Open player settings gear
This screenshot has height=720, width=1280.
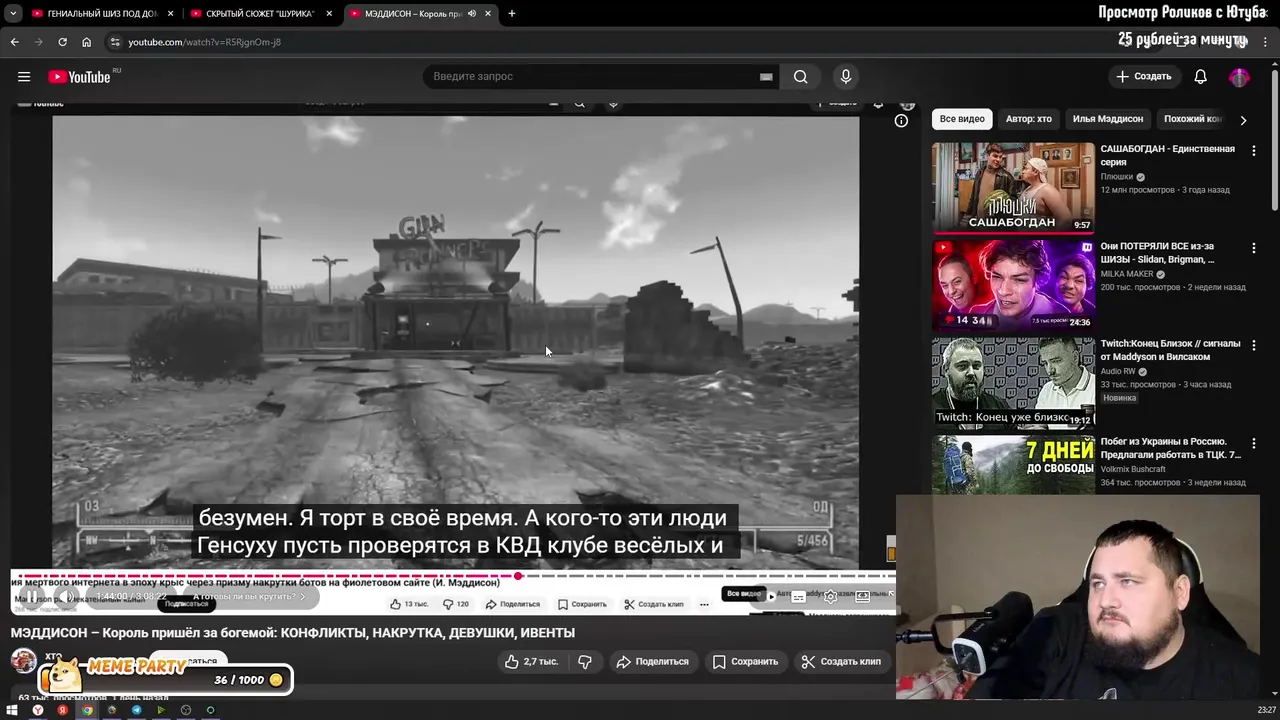pos(830,597)
